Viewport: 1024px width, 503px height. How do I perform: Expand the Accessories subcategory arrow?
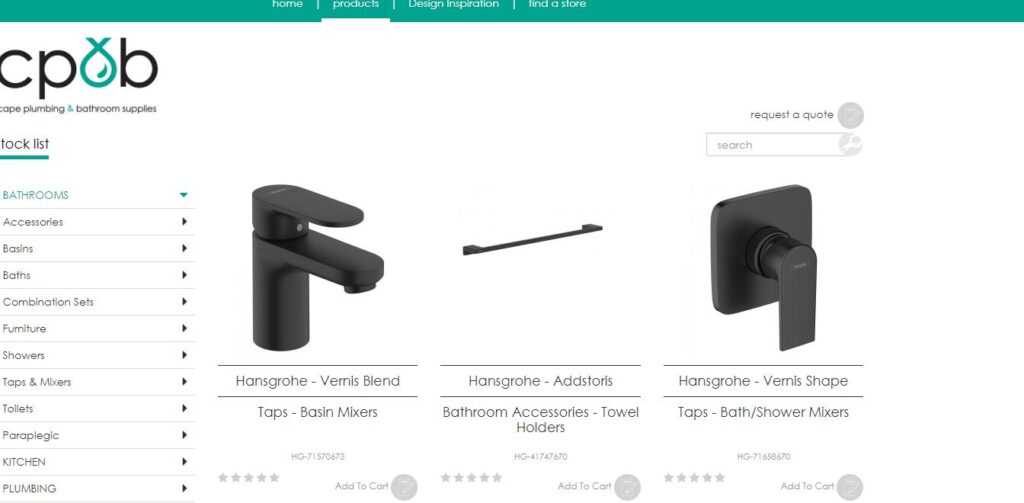coord(184,221)
